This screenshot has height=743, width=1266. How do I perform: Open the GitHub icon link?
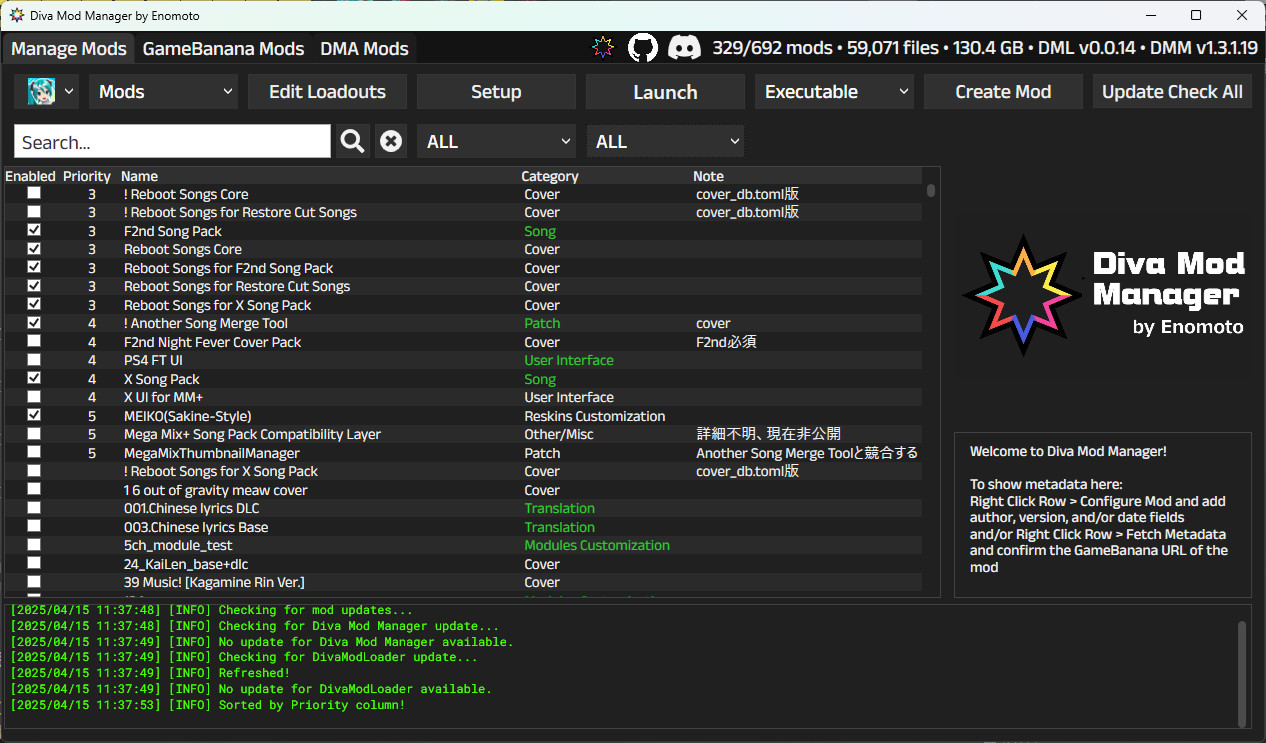point(643,48)
